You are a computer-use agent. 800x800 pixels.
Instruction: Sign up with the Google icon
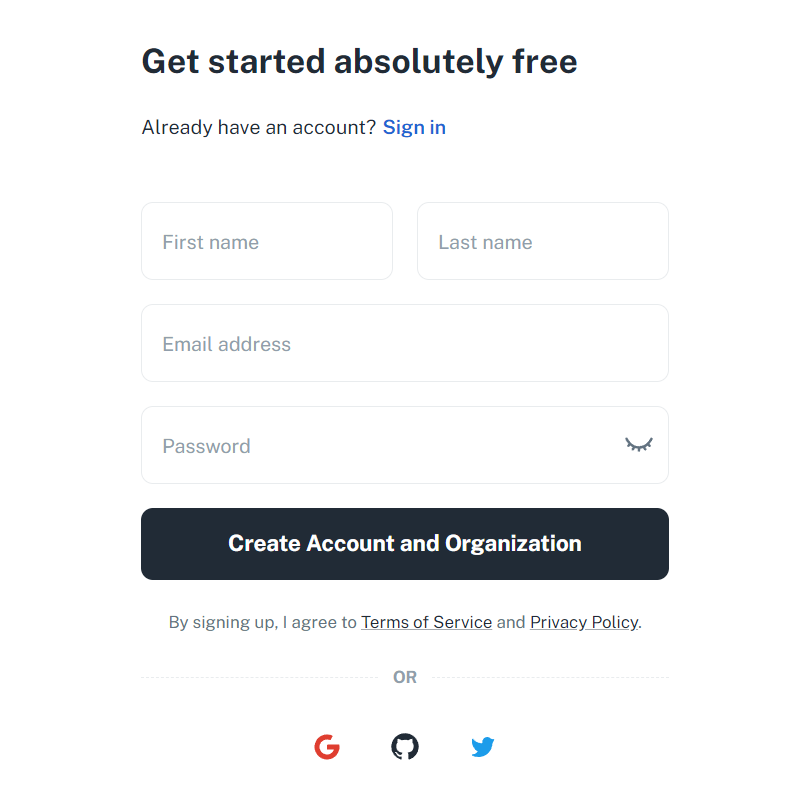coord(327,747)
